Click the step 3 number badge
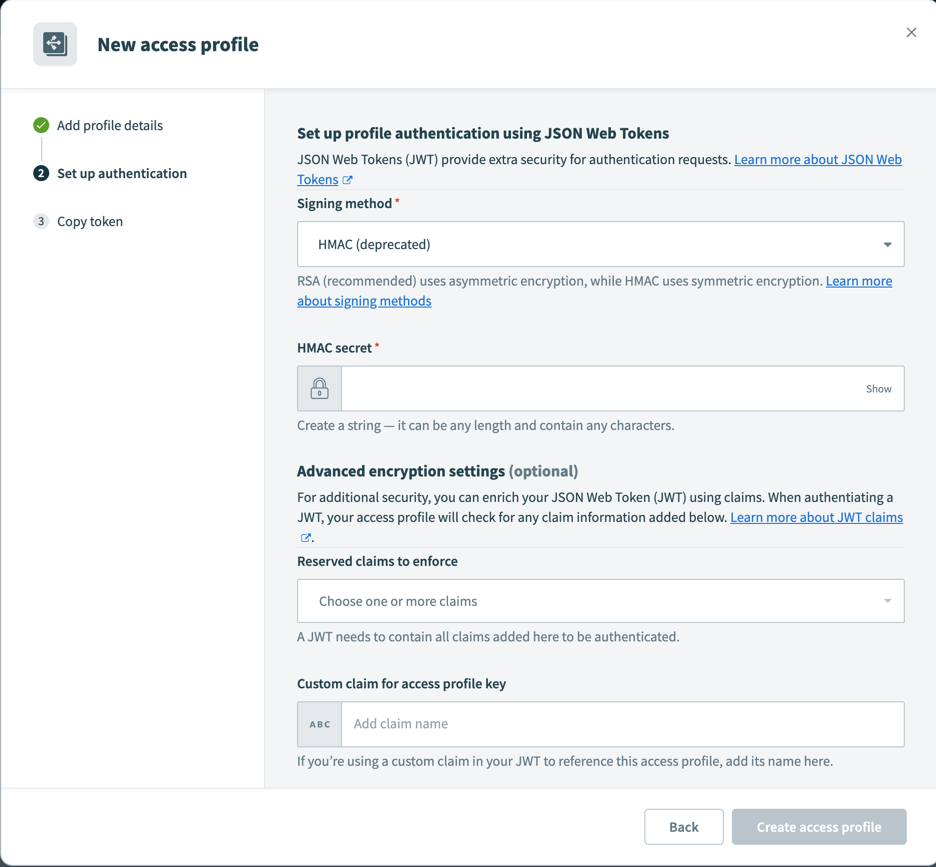Screen dimensions: 936x867 pyautogui.click(x=41, y=221)
